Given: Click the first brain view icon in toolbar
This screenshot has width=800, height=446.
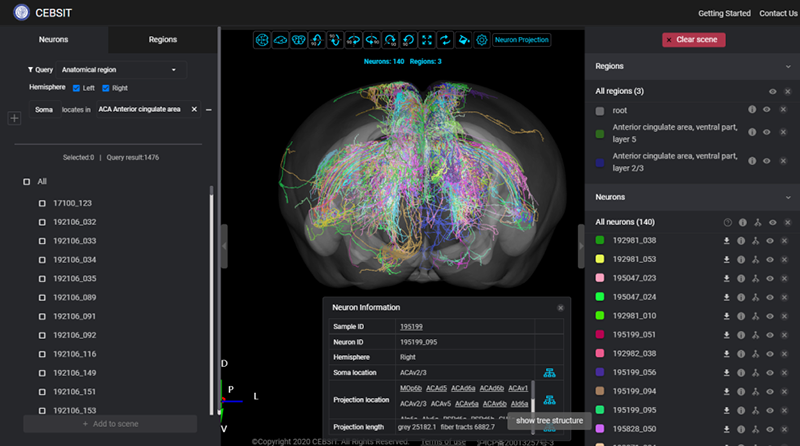Looking at the screenshot, I should pos(262,40).
